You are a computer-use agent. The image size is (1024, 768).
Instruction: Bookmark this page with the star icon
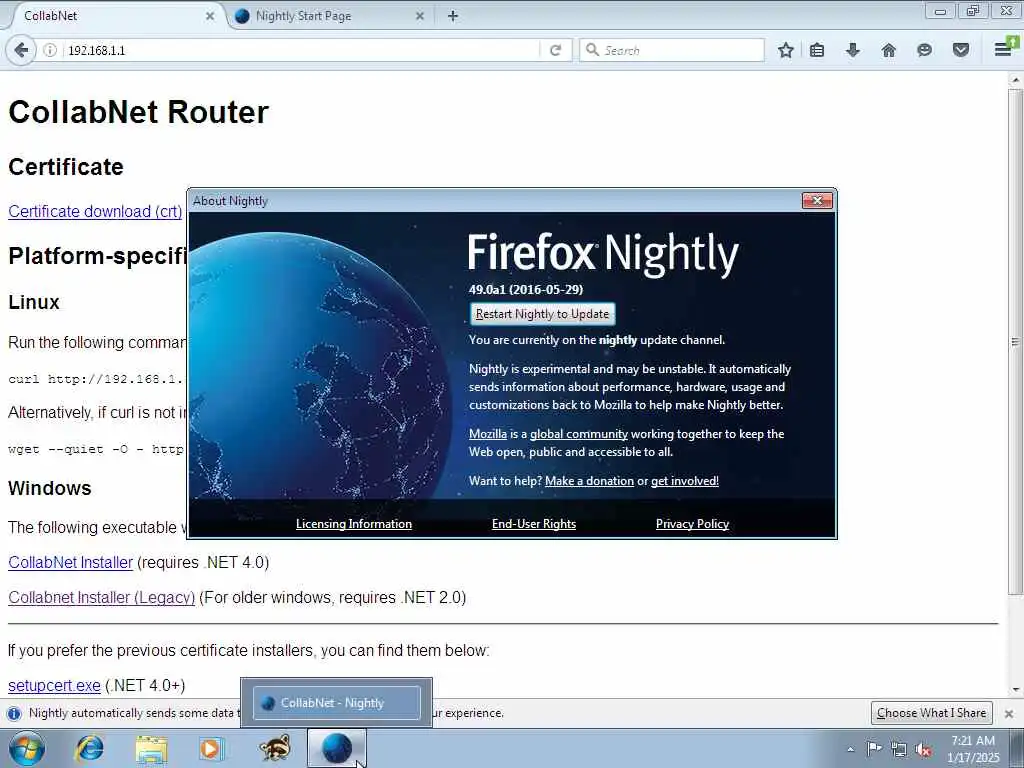point(786,50)
